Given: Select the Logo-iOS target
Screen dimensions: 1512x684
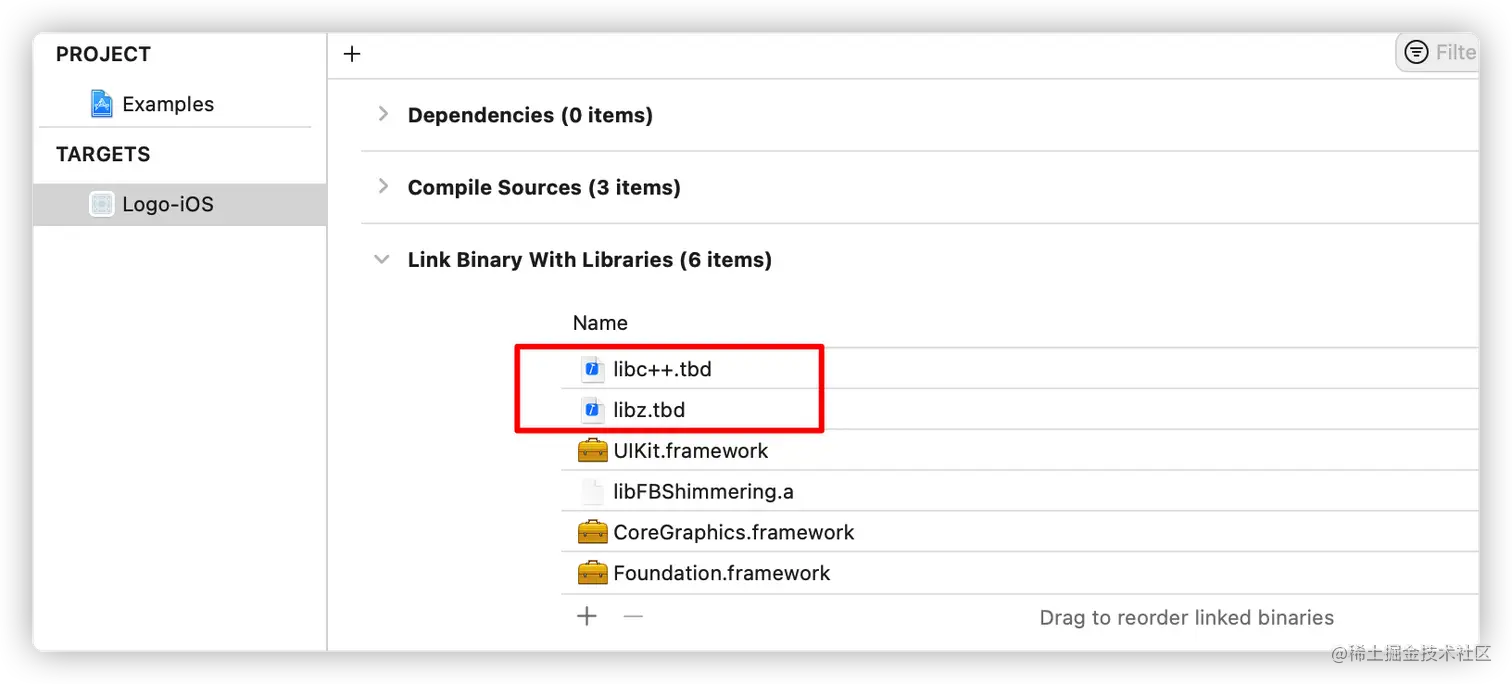Looking at the screenshot, I should (x=180, y=204).
